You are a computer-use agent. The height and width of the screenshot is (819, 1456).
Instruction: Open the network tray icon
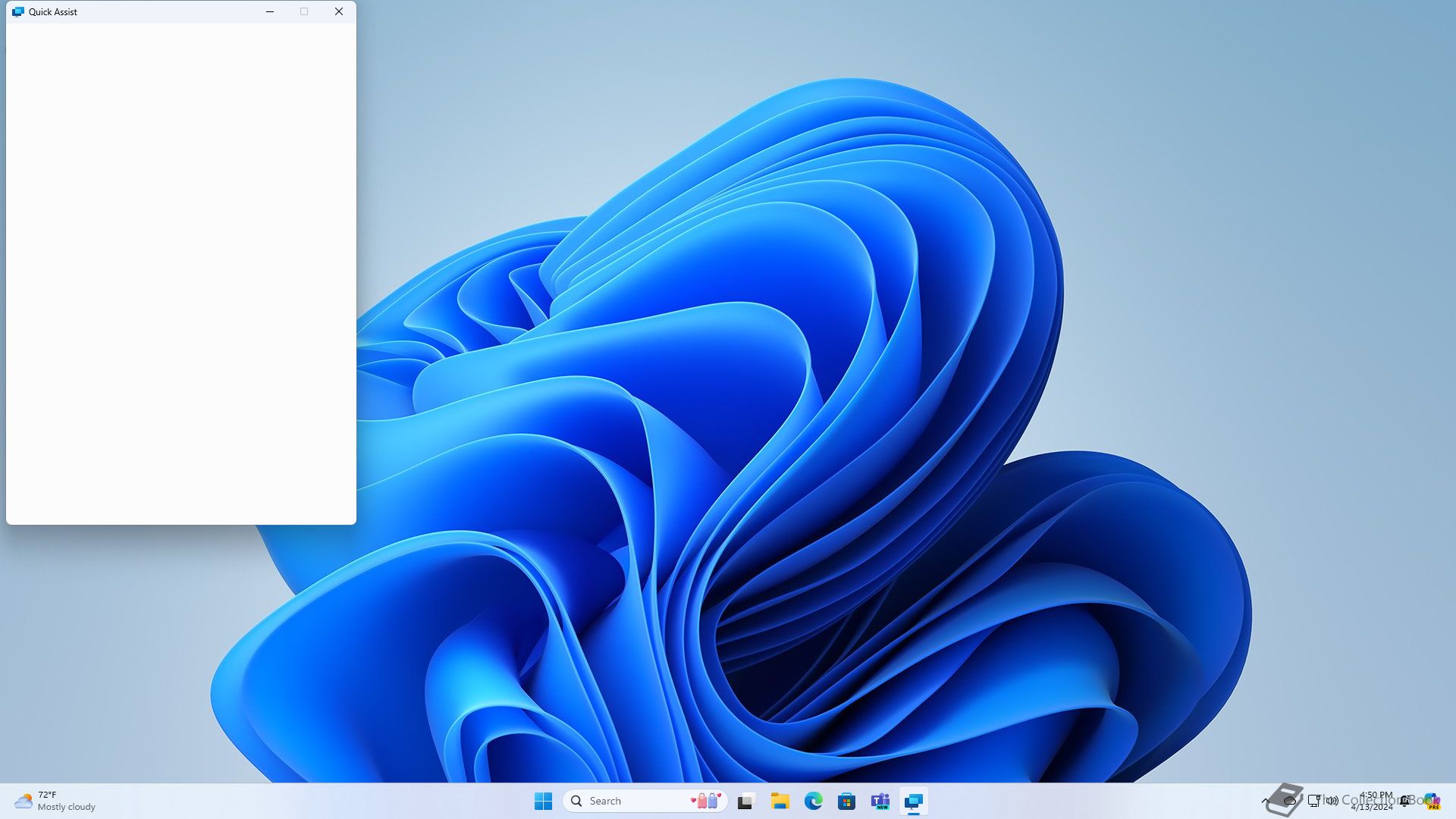[1314, 801]
